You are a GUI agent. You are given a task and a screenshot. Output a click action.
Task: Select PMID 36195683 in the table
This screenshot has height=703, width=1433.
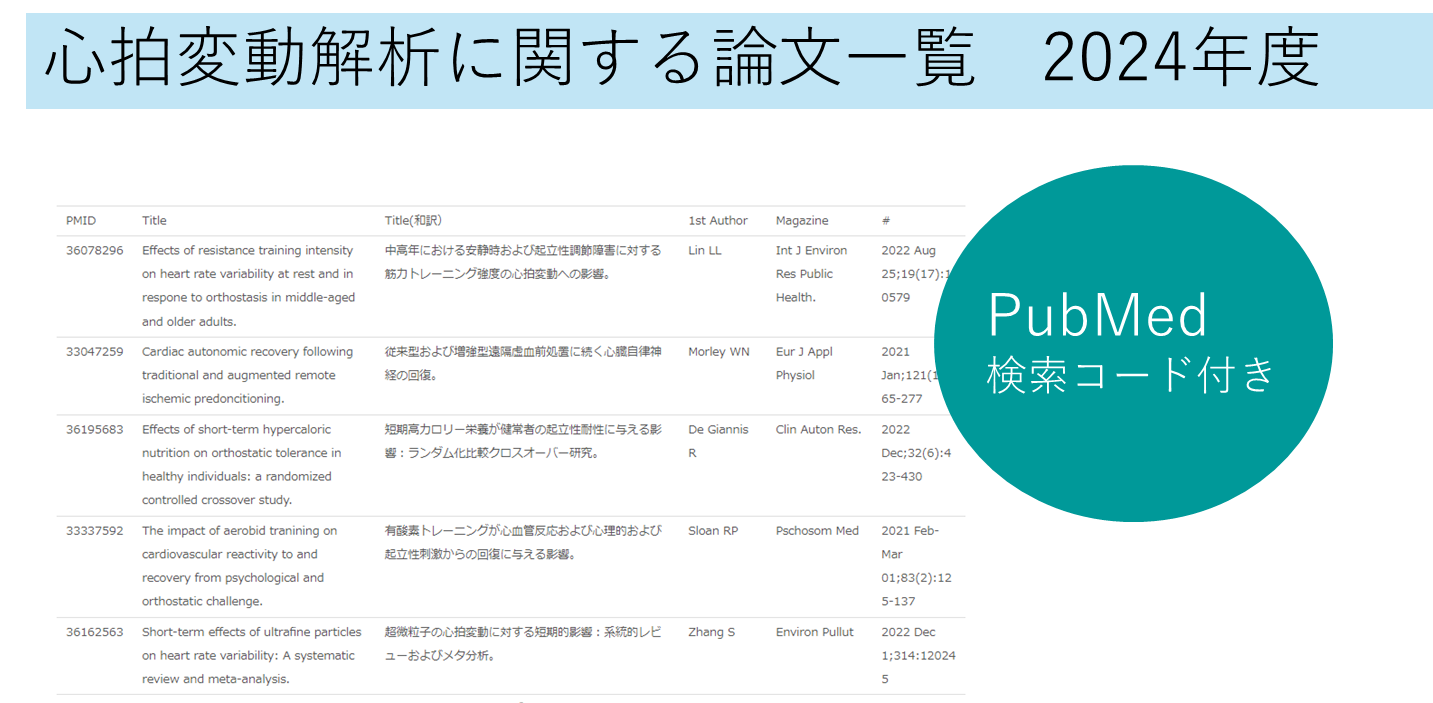click(94, 430)
